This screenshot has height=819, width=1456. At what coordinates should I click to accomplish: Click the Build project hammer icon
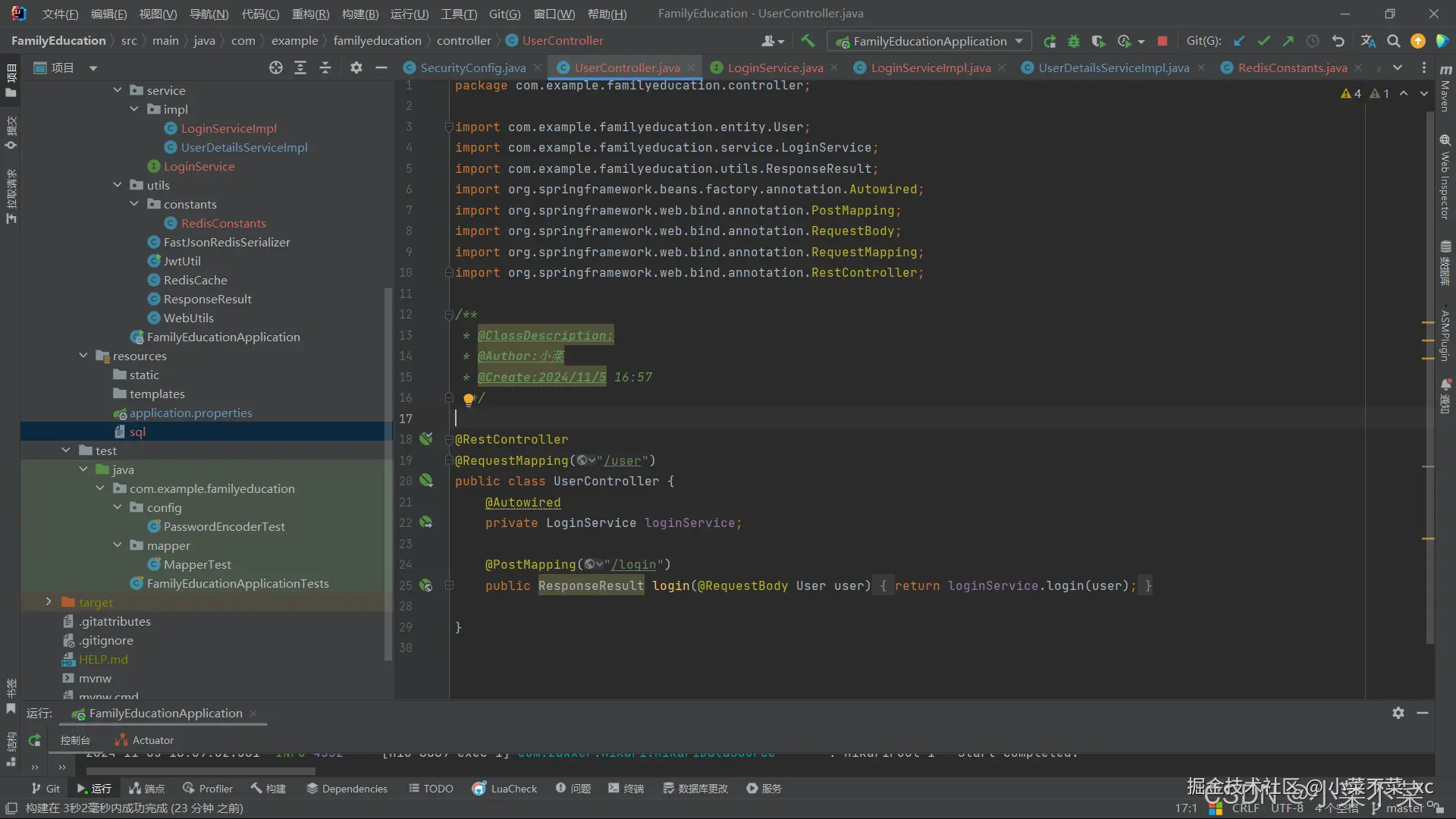coord(808,41)
